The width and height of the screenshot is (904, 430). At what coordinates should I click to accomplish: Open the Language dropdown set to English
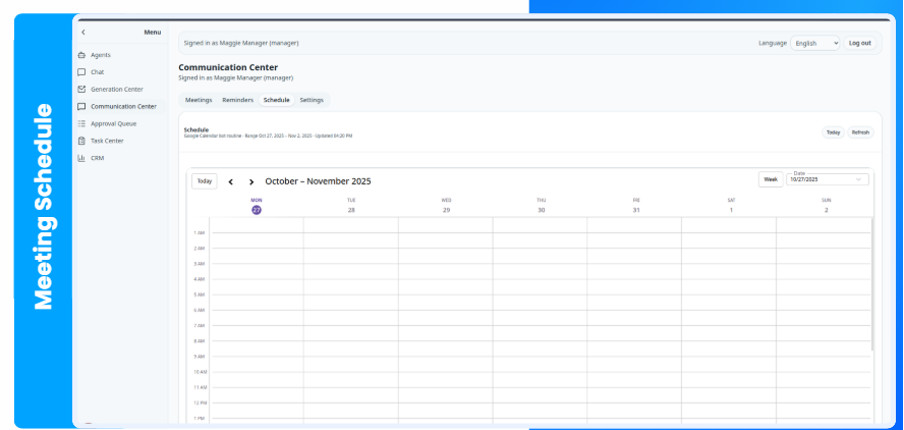click(x=815, y=43)
